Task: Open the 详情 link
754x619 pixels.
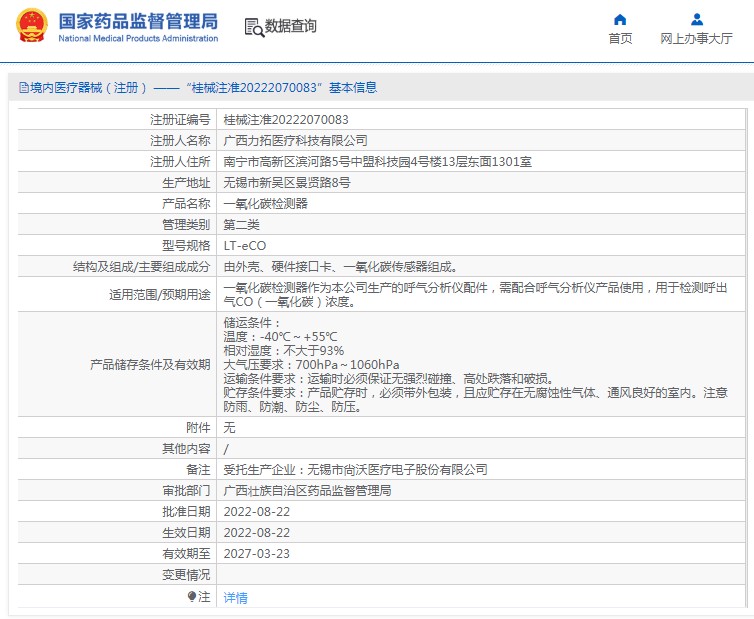Action: point(235,597)
